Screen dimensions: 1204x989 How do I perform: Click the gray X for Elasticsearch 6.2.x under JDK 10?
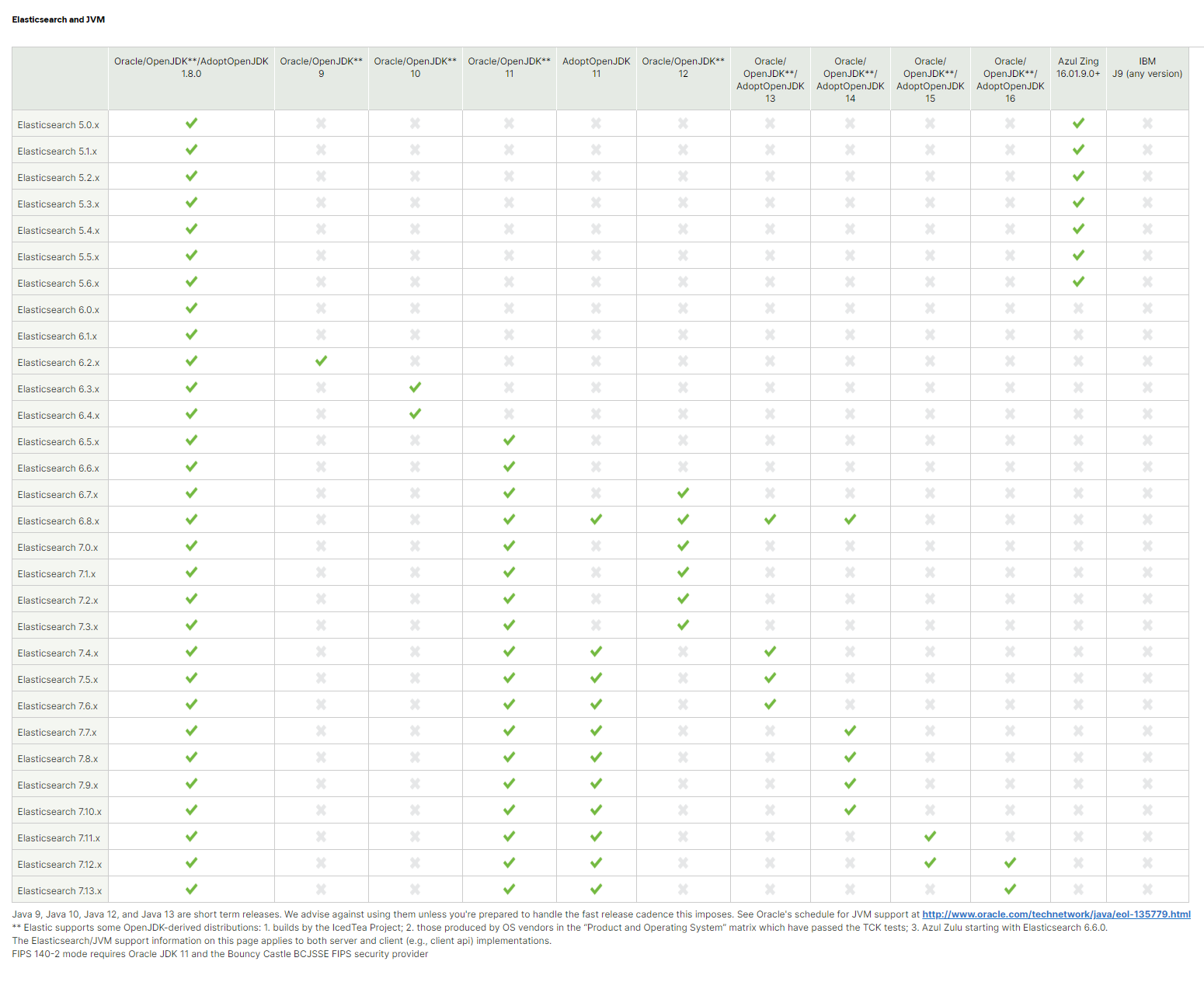point(415,360)
